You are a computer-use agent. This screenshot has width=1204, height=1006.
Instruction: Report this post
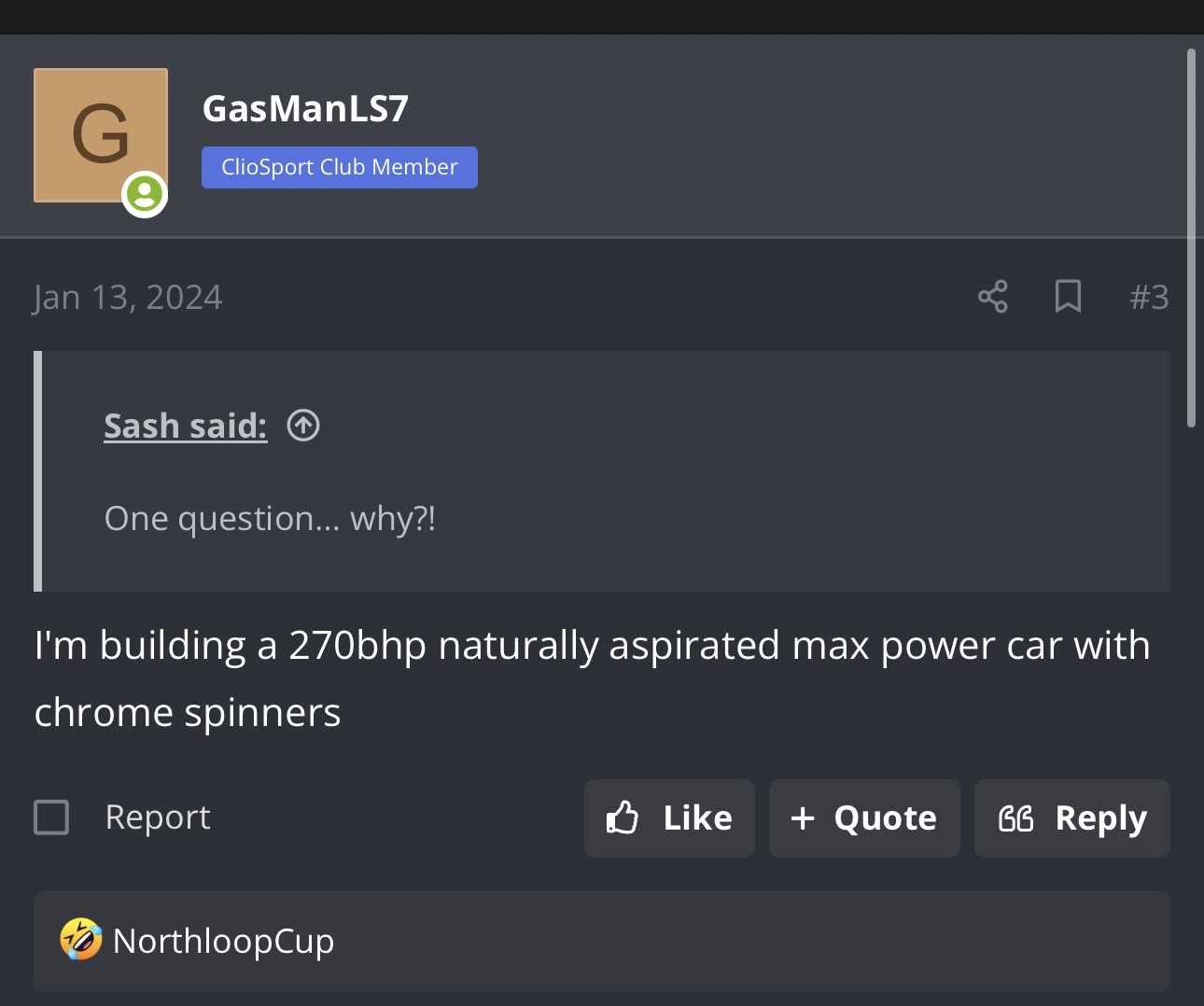(158, 817)
